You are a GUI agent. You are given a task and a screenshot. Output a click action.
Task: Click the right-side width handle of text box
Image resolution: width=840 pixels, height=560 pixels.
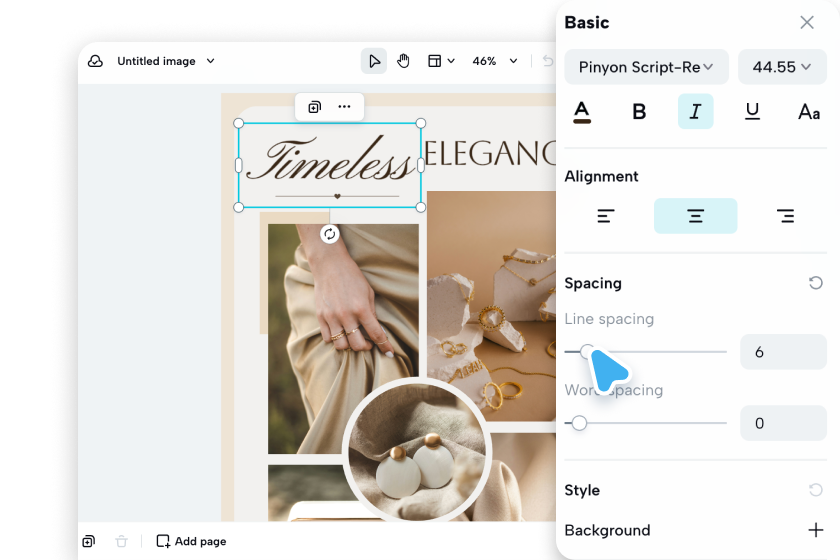421,165
